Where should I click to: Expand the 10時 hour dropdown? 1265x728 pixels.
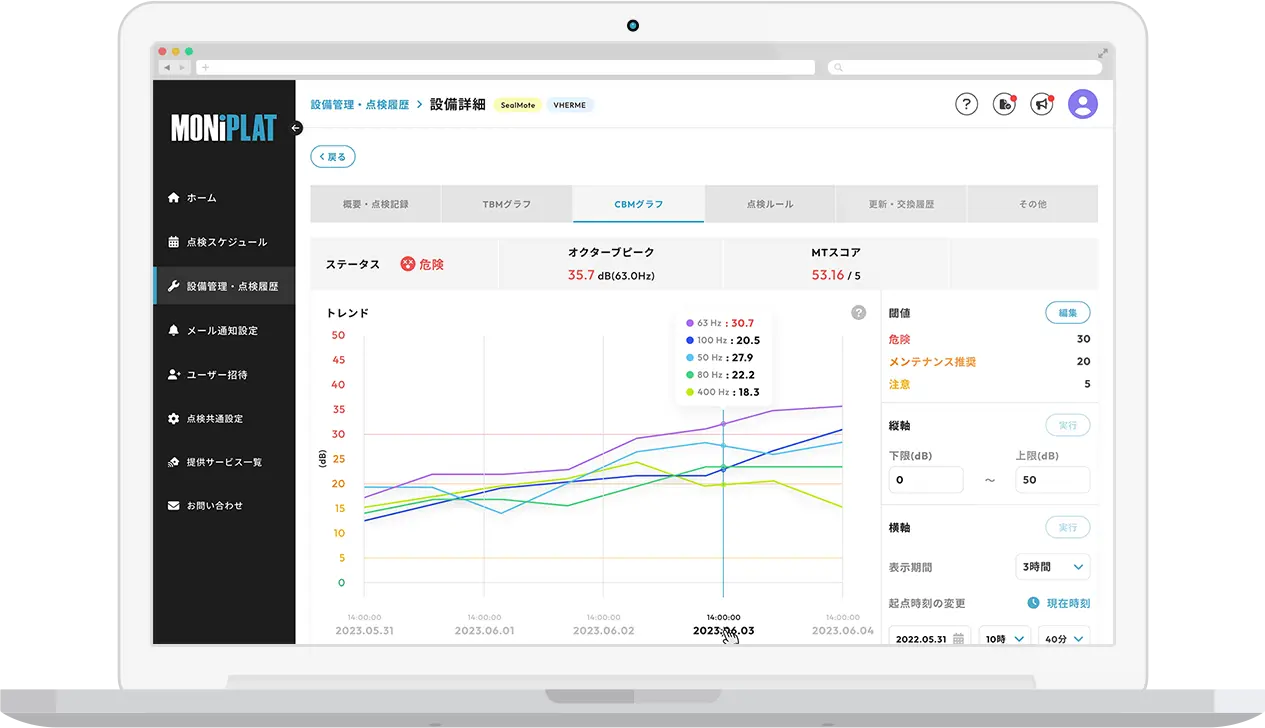coord(1003,637)
